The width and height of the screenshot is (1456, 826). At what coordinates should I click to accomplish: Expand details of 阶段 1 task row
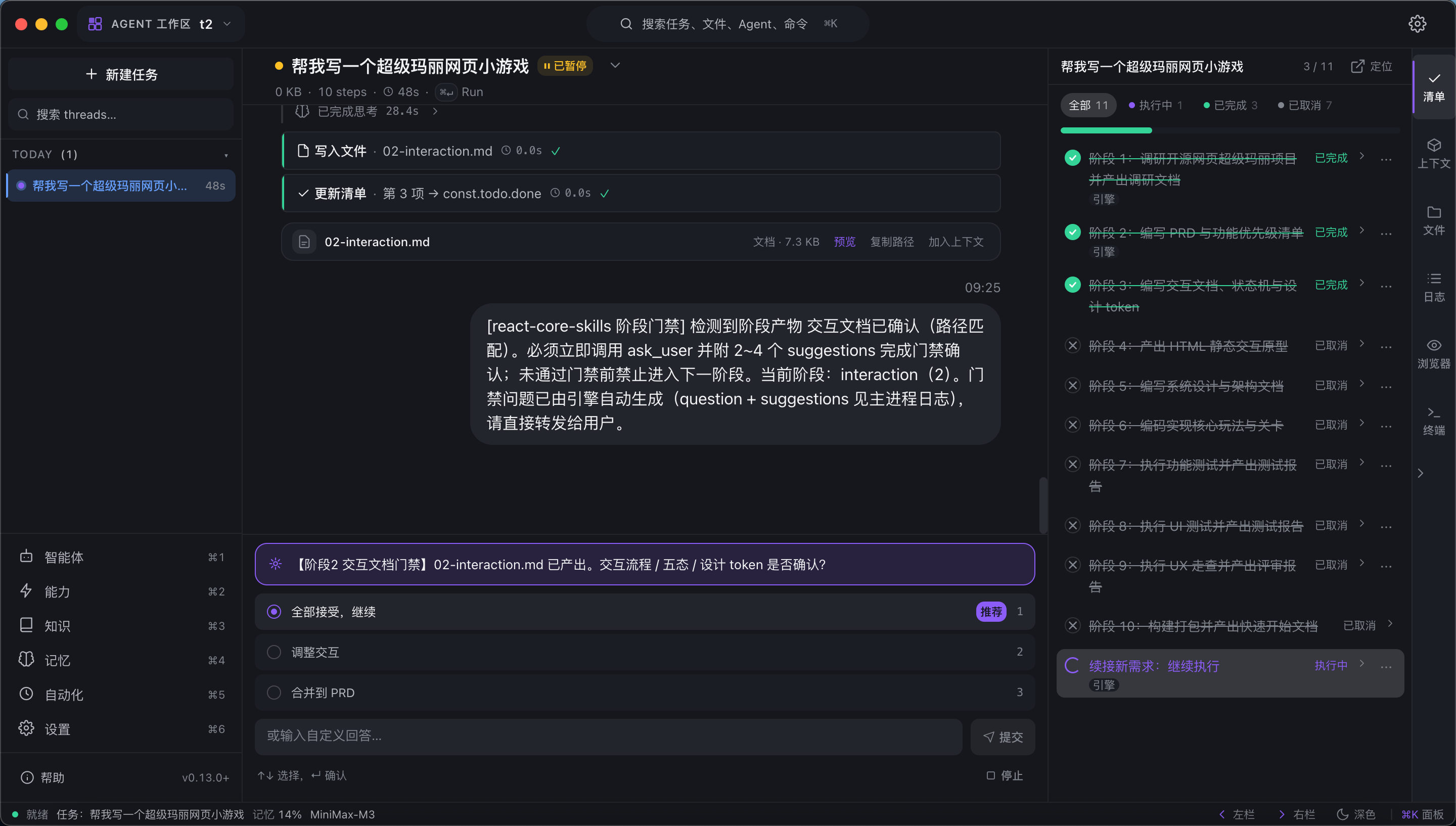pyautogui.click(x=1361, y=156)
